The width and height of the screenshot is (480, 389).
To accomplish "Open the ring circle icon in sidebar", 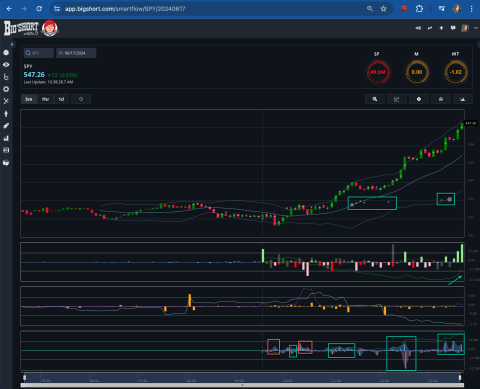I will 6,89.
